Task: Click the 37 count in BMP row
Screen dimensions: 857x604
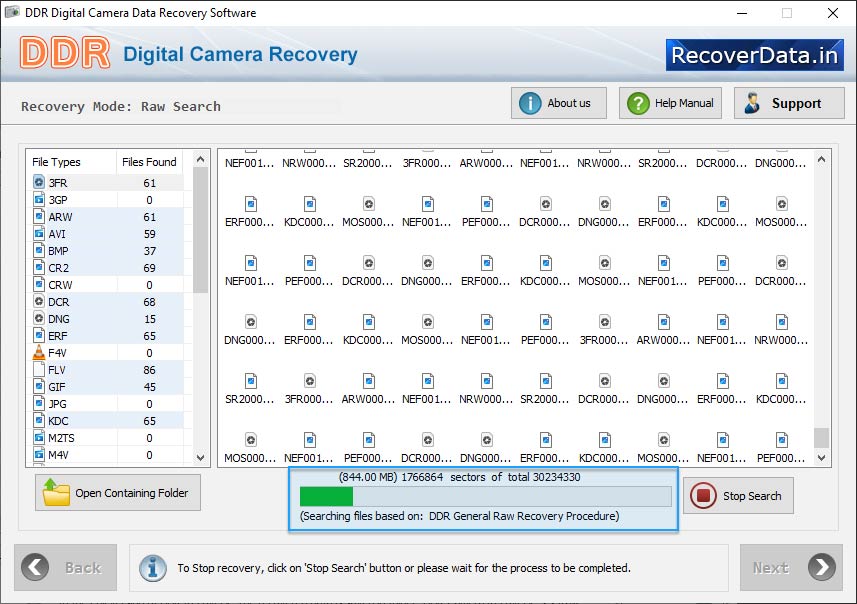Action: (149, 251)
